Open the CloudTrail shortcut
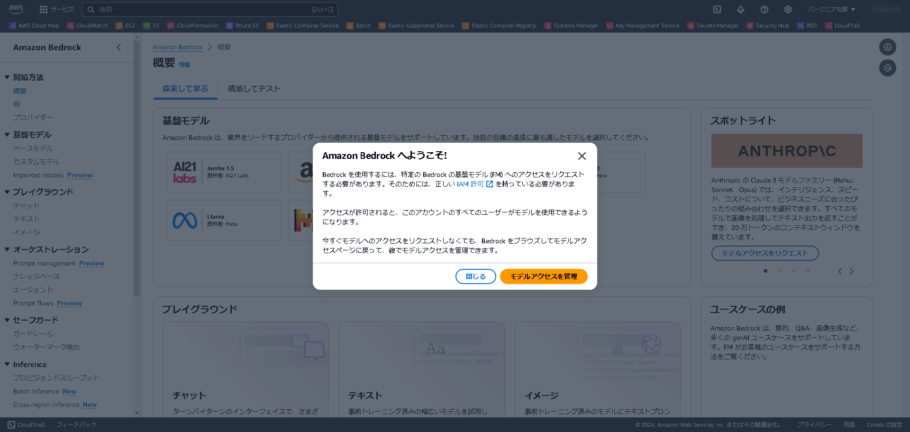The height and width of the screenshot is (432, 910). click(842, 26)
